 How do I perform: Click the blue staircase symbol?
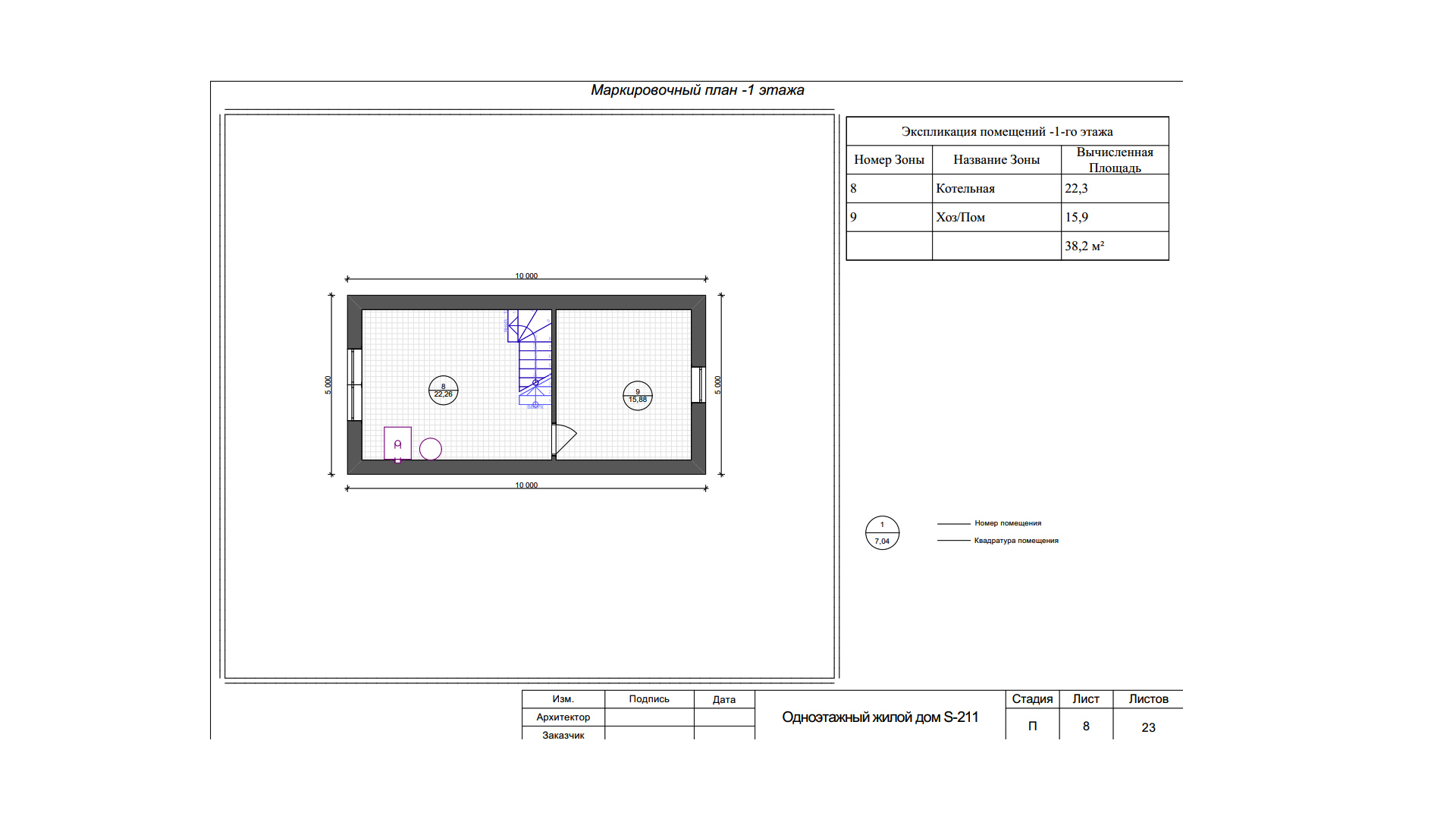(529, 358)
